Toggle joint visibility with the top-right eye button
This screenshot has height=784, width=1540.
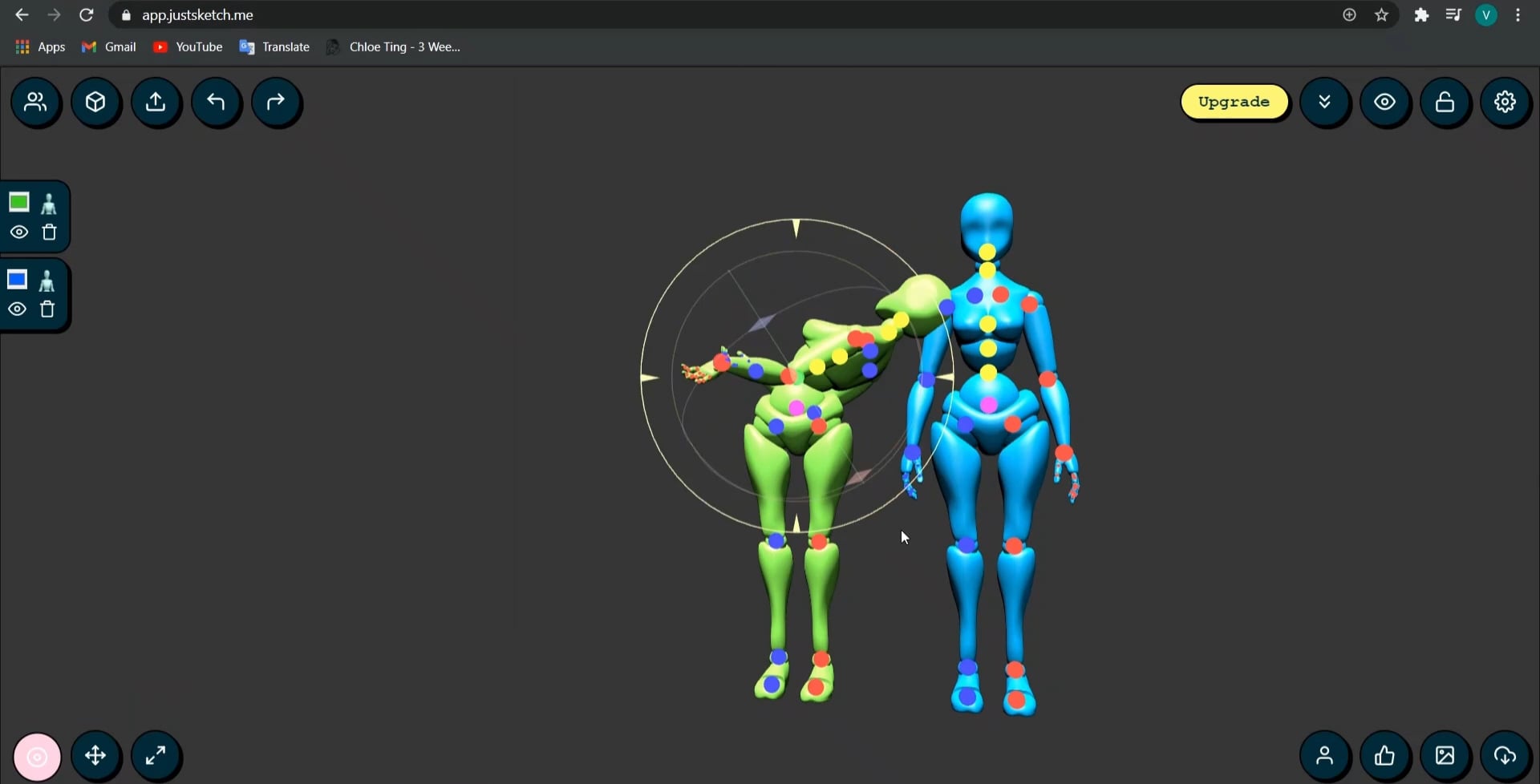1385,102
